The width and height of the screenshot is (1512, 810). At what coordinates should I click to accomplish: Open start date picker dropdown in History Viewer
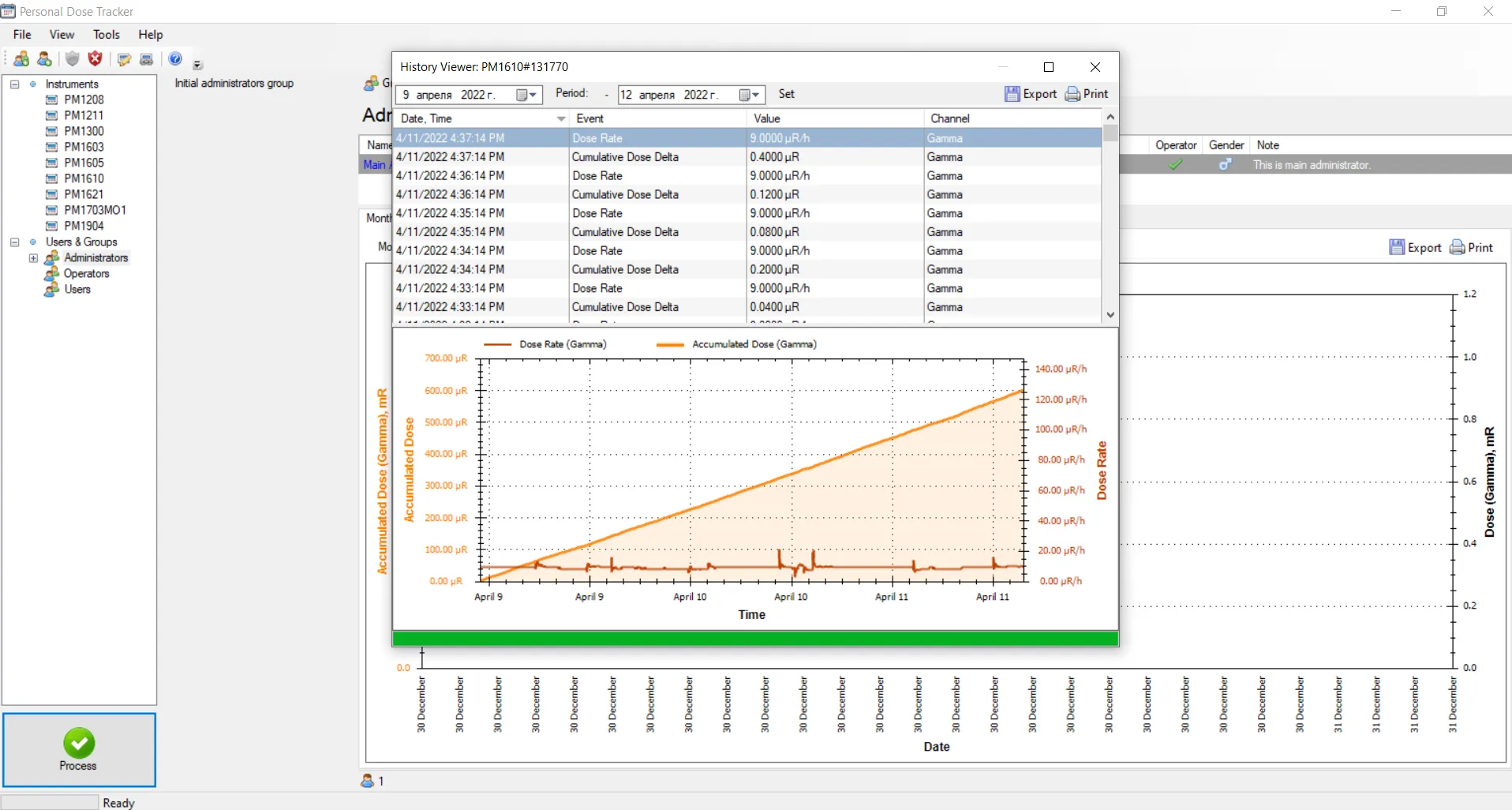(x=527, y=95)
